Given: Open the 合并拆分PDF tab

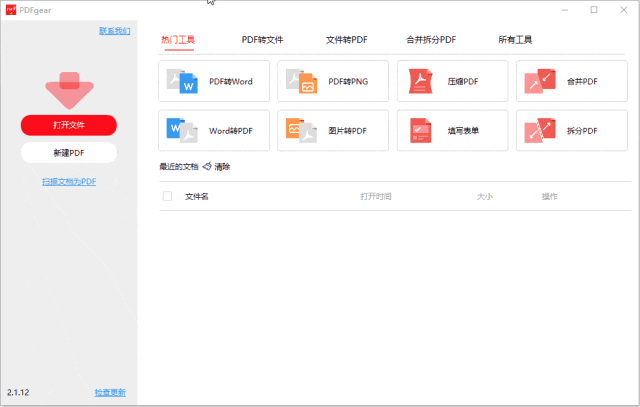Looking at the screenshot, I should point(431,40).
